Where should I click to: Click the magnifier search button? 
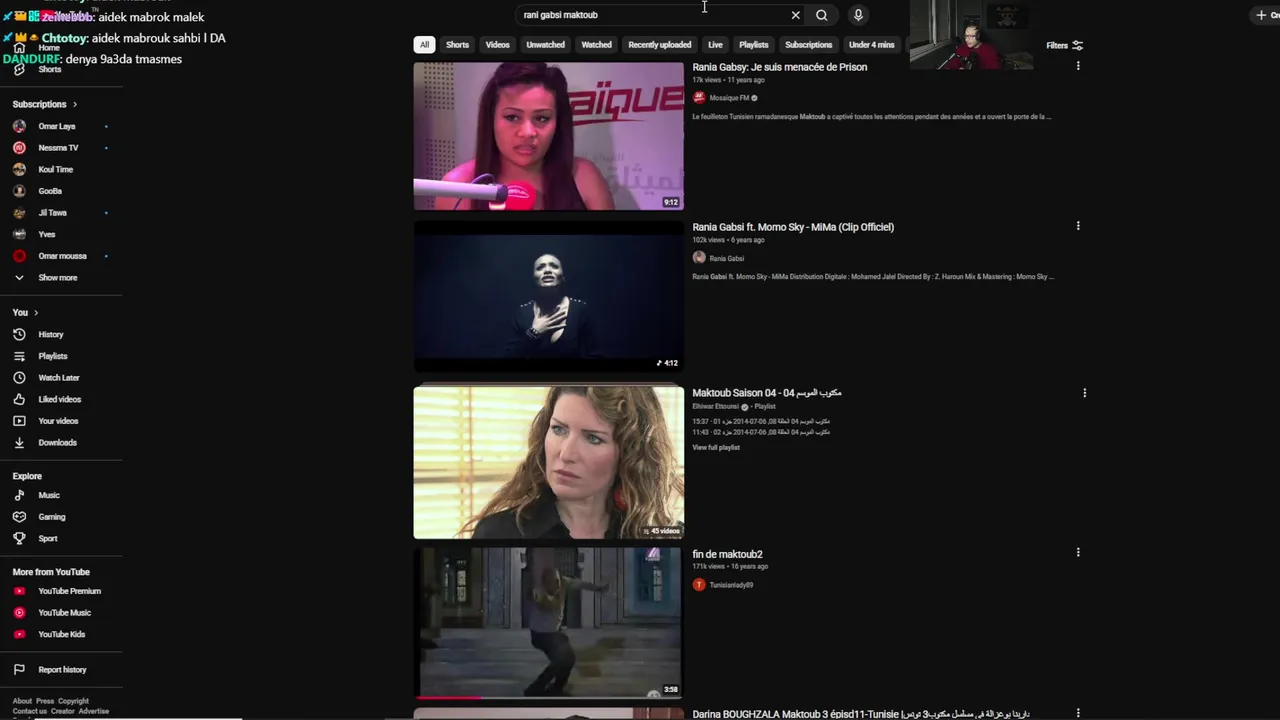point(821,15)
